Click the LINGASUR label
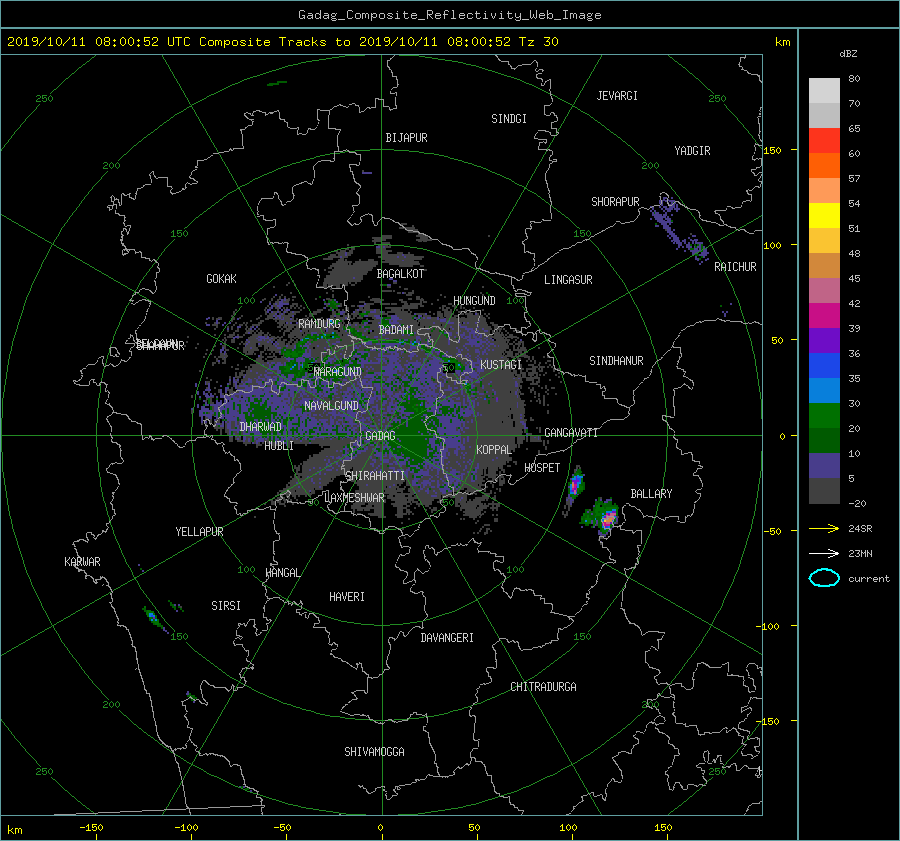 click(x=568, y=280)
